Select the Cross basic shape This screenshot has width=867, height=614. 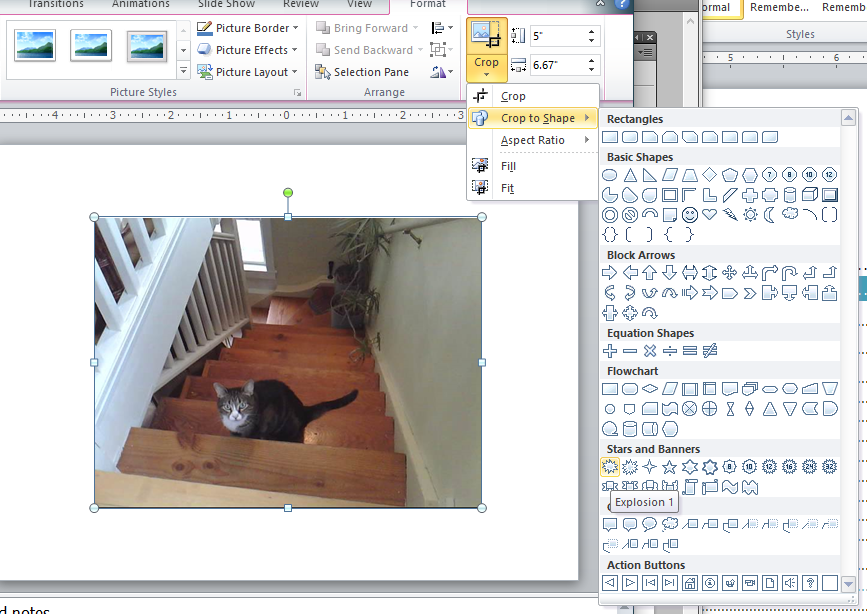click(x=750, y=195)
